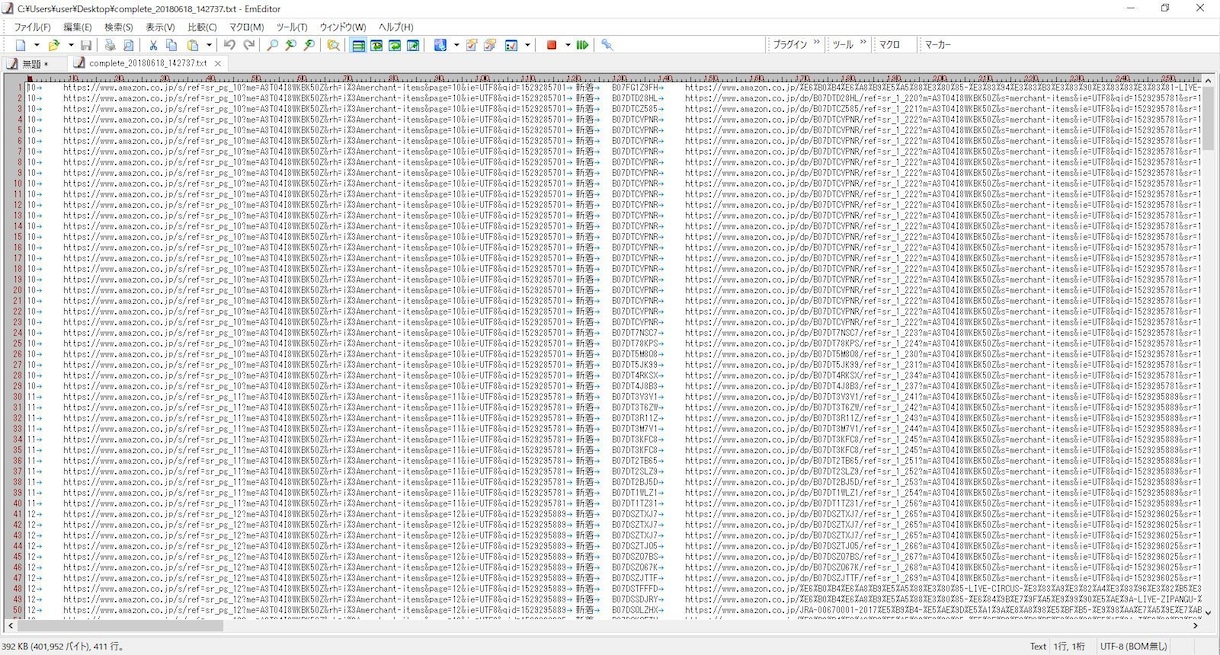Screen dimensions: 1220x655
Task: Click the マクロ toolbar label
Action: pos(889,45)
